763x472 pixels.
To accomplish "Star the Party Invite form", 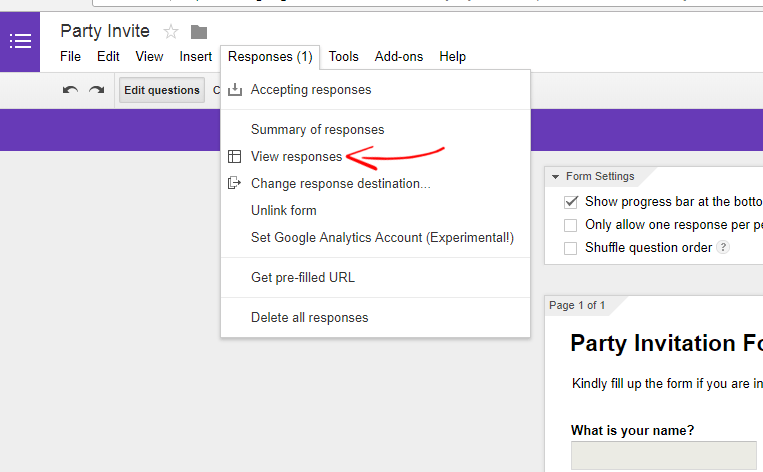I will coord(171,32).
